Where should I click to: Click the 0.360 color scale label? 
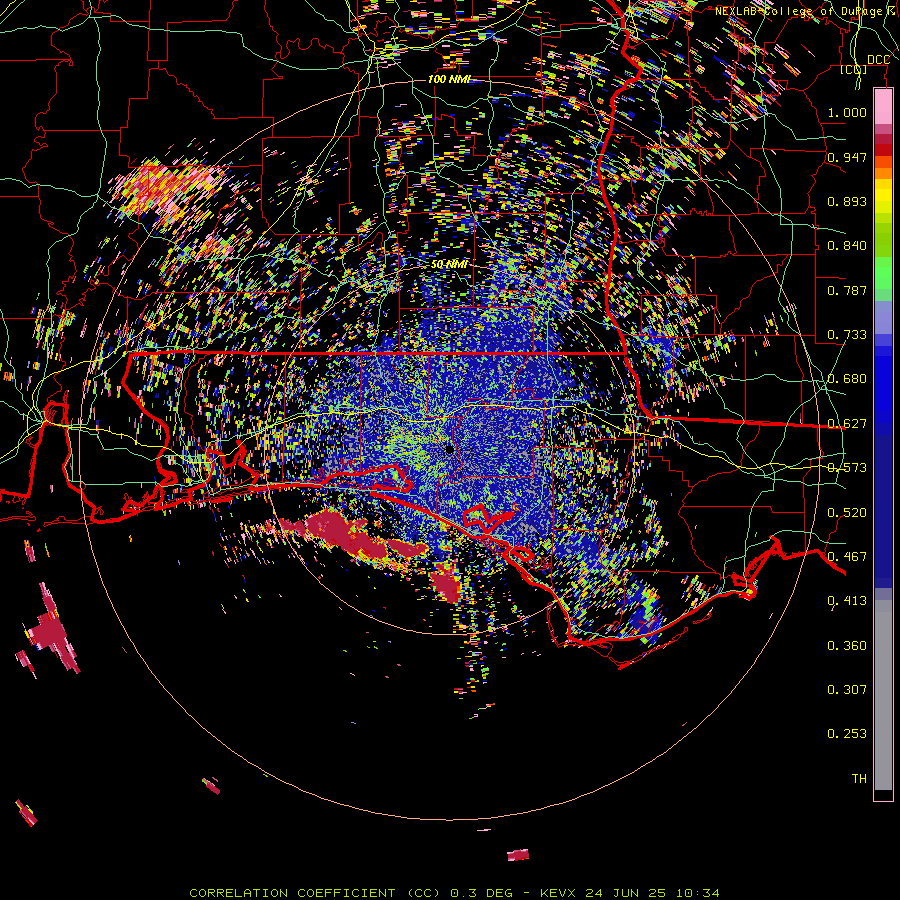847,646
